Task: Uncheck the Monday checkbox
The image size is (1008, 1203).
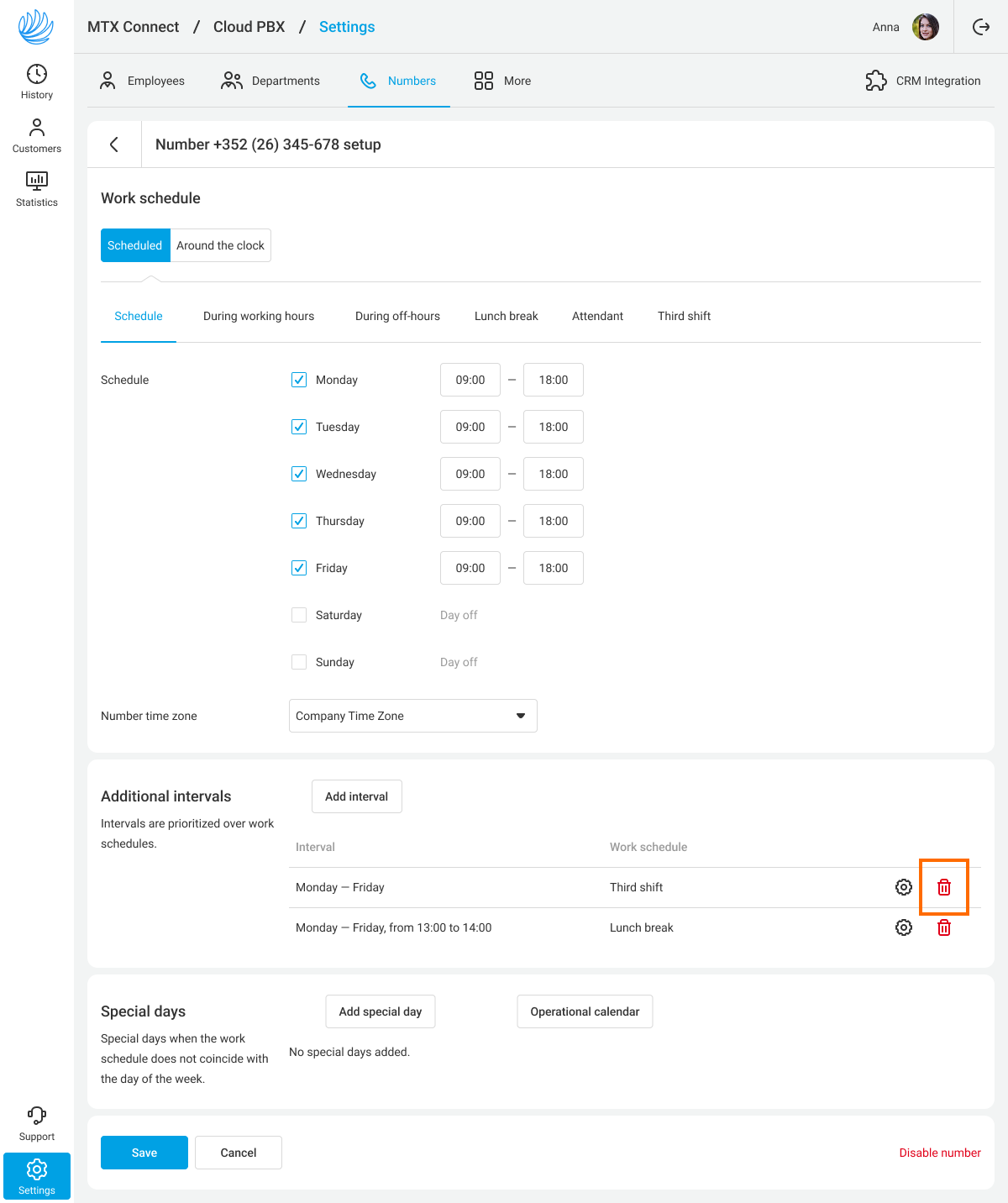Action: tap(299, 380)
